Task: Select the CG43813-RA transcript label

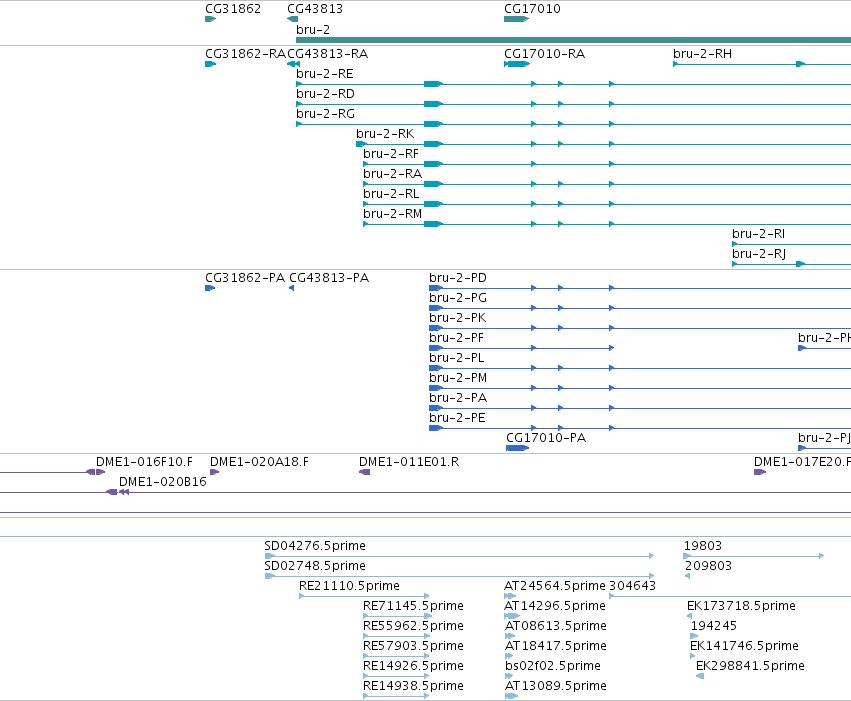Action: click(327, 54)
